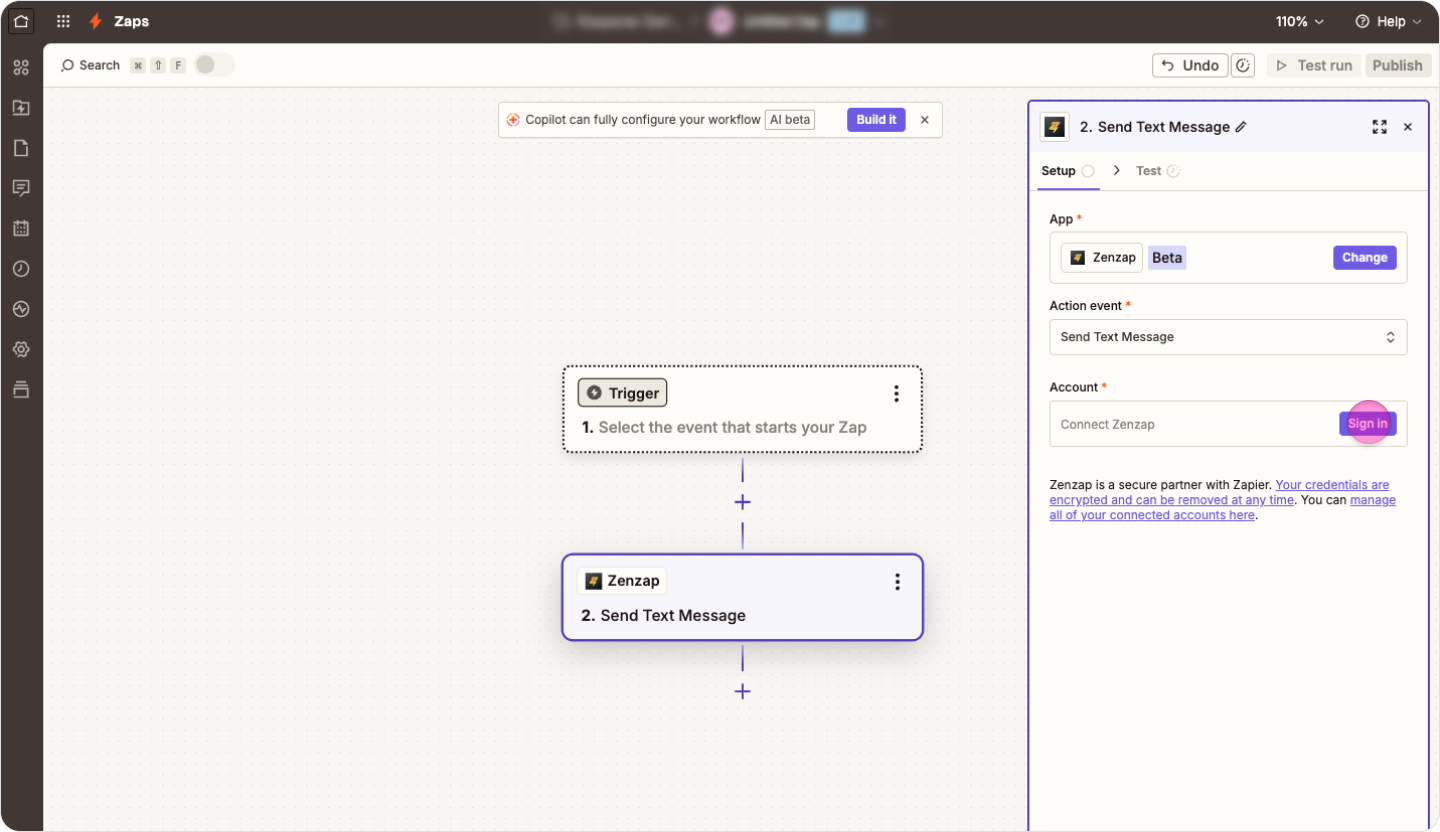Open the clock history icon in sidebar
This screenshot has width=1440, height=832.
coord(21,269)
